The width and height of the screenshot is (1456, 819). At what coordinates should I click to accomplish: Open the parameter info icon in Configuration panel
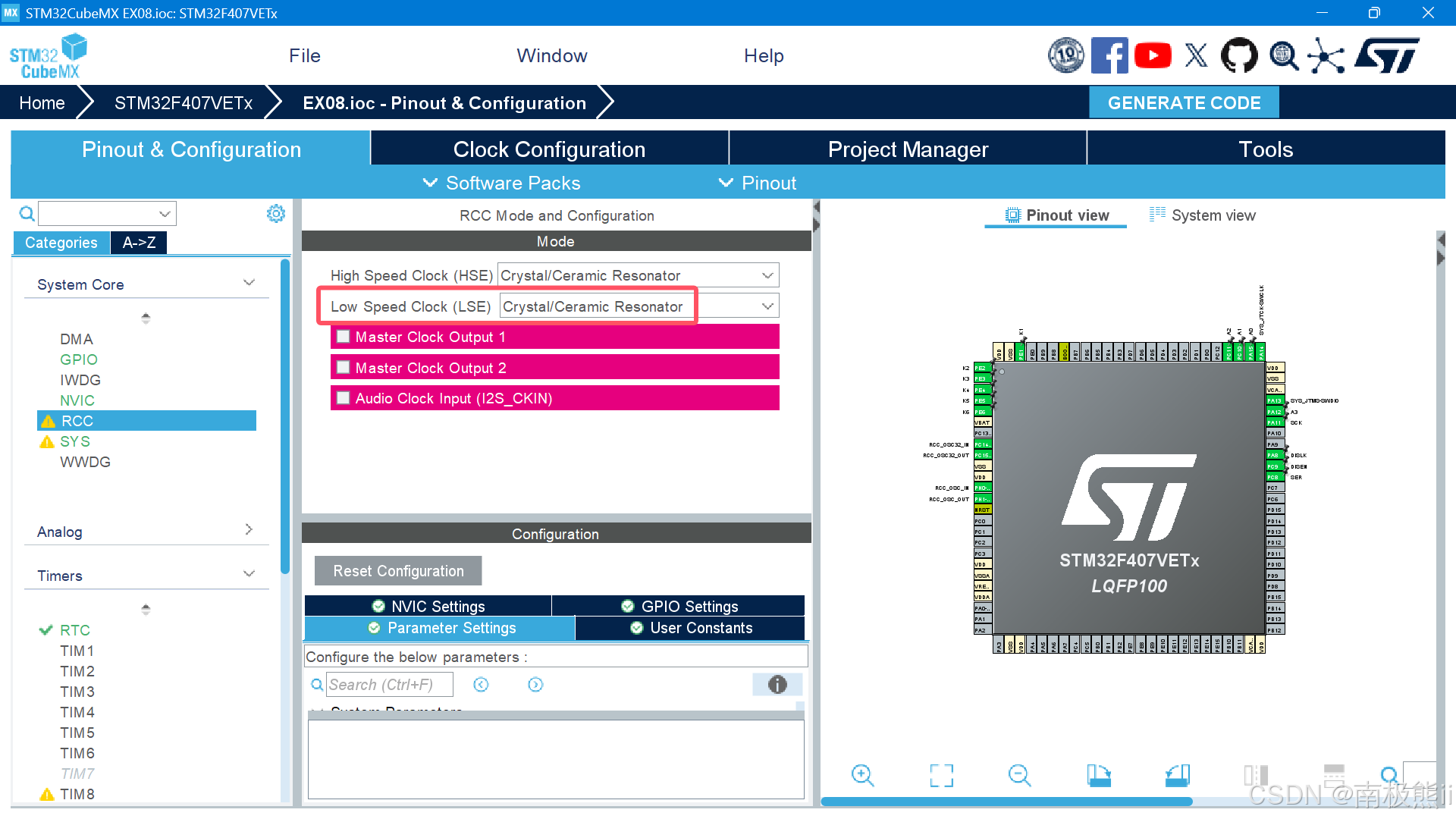[777, 684]
